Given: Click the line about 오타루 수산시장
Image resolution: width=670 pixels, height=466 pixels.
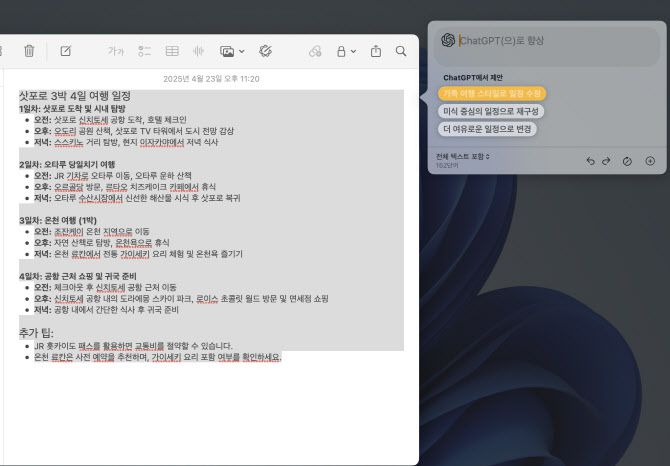Looking at the screenshot, I should click(x=137, y=198).
